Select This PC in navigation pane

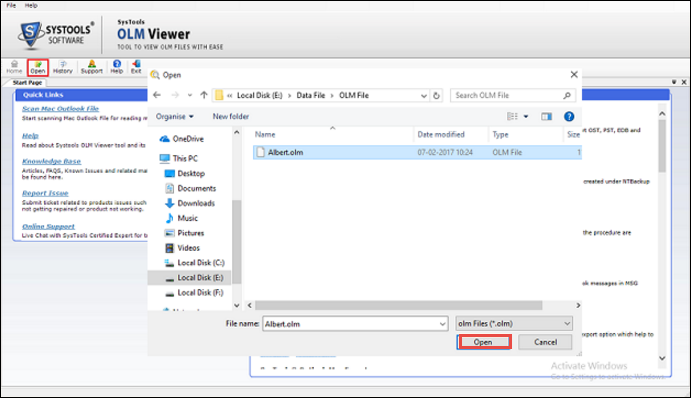coord(179,158)
